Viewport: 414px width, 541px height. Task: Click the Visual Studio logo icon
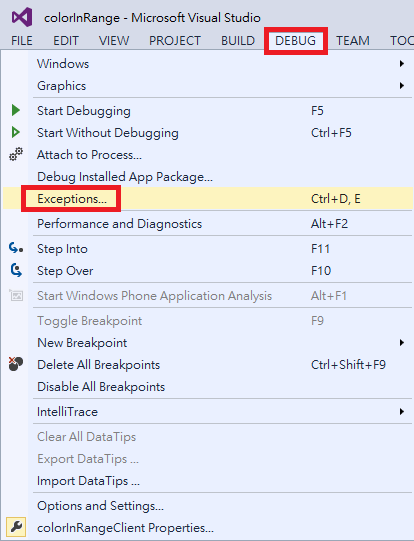coord(22,17)
